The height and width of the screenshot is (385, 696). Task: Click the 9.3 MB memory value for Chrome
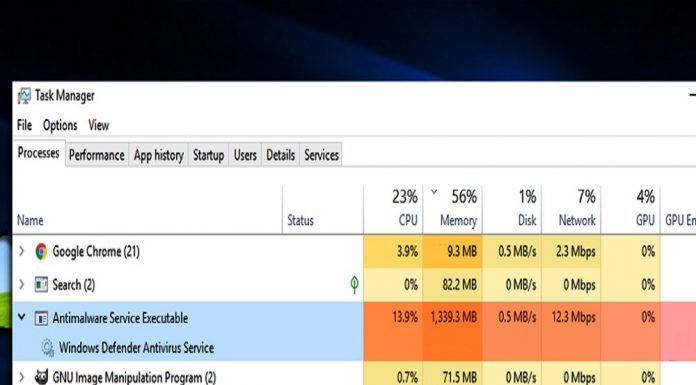pyautogui.click(x=462, y=251)
